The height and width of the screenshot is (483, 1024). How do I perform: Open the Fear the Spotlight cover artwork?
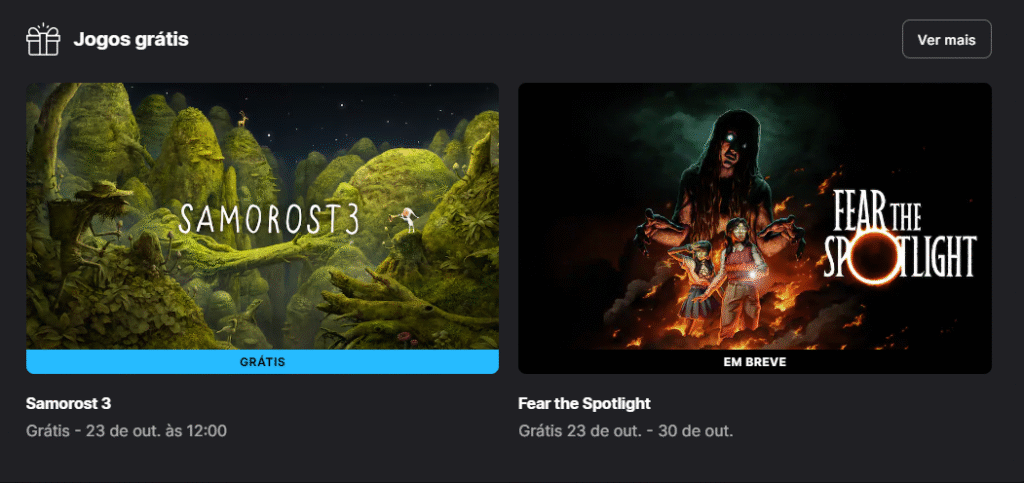pyautogui.click(x=755, y=216)
